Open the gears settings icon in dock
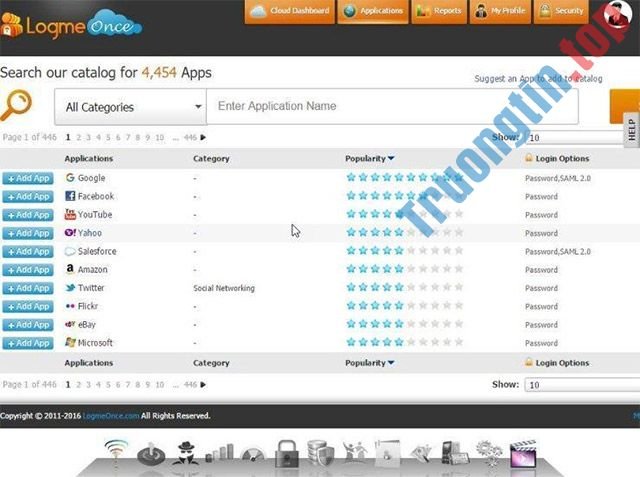This screenshot has width=640, height=477. (x=488, y=452)
